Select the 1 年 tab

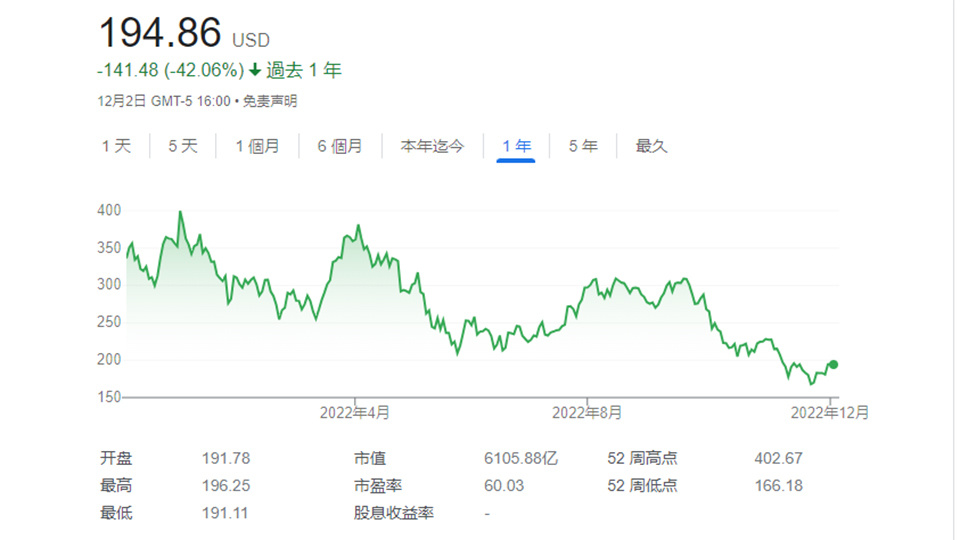click(x=516, y=146)
